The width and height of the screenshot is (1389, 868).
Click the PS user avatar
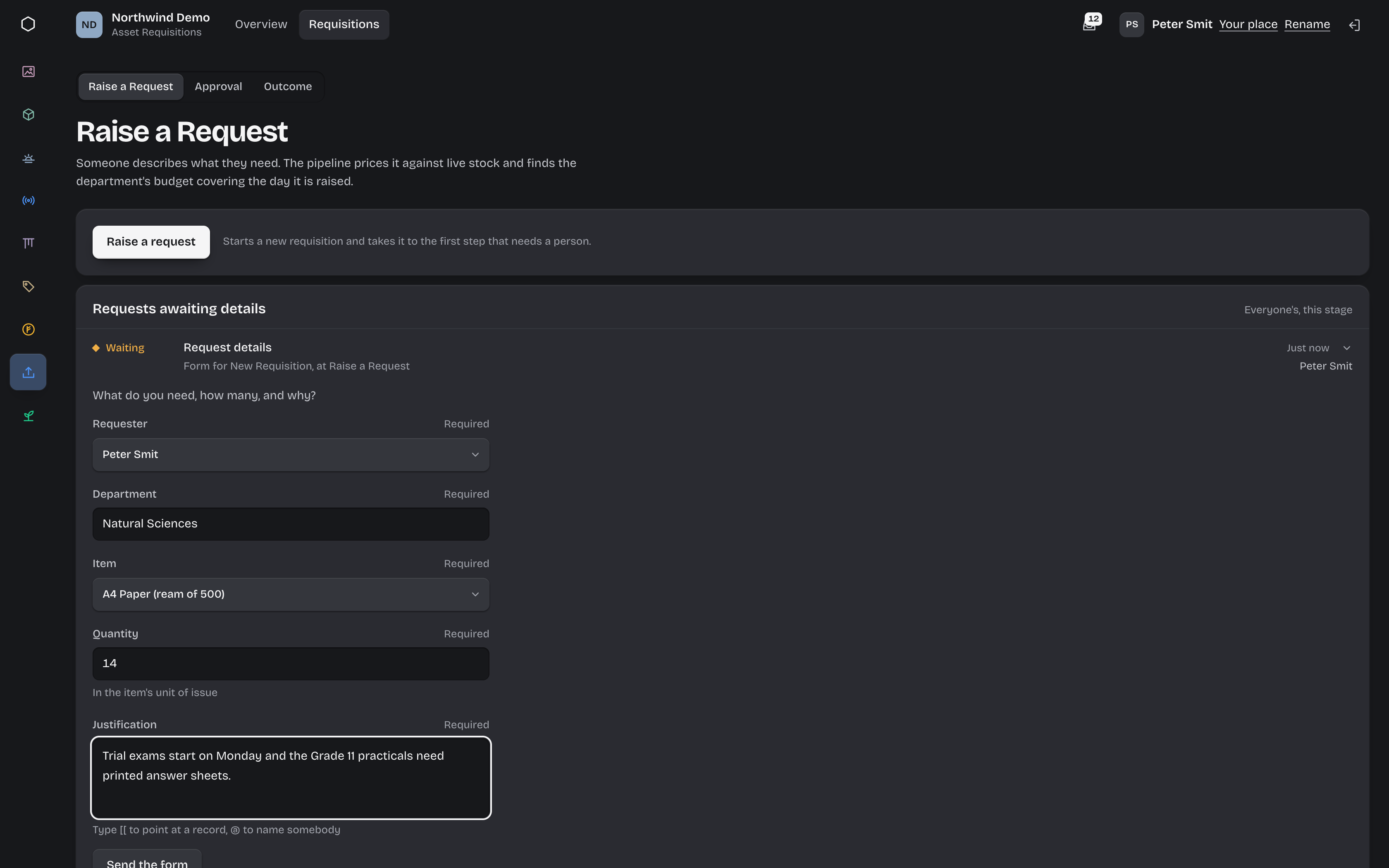click(1131, 25)
